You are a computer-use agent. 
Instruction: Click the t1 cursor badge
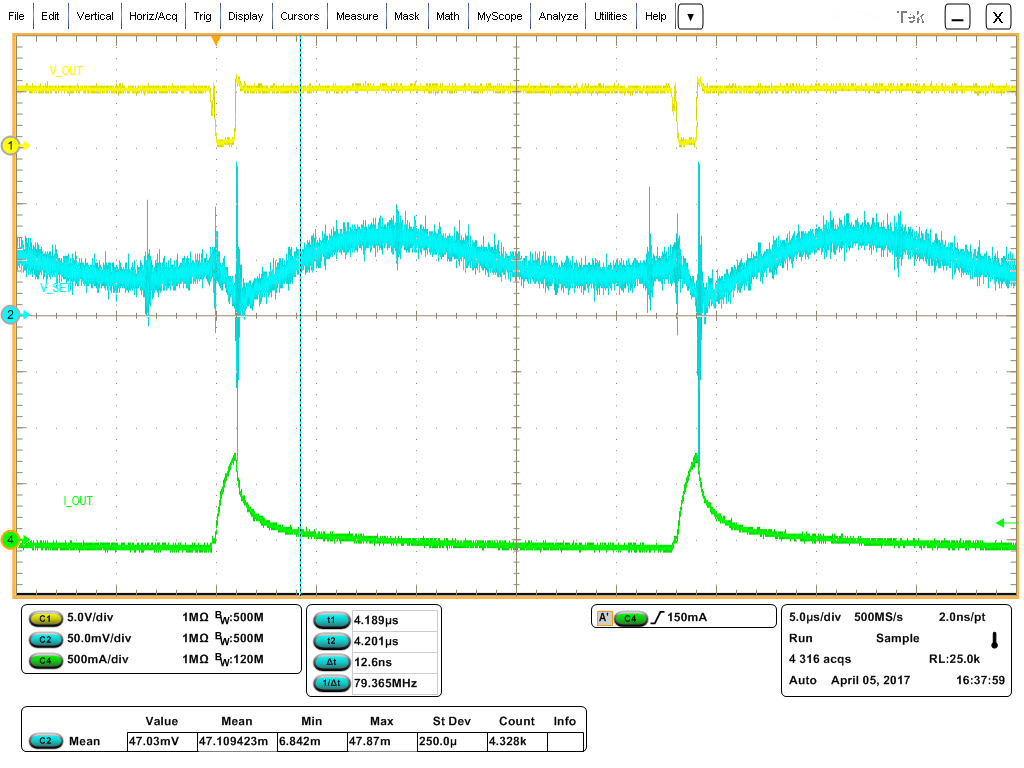coord(332,620)
